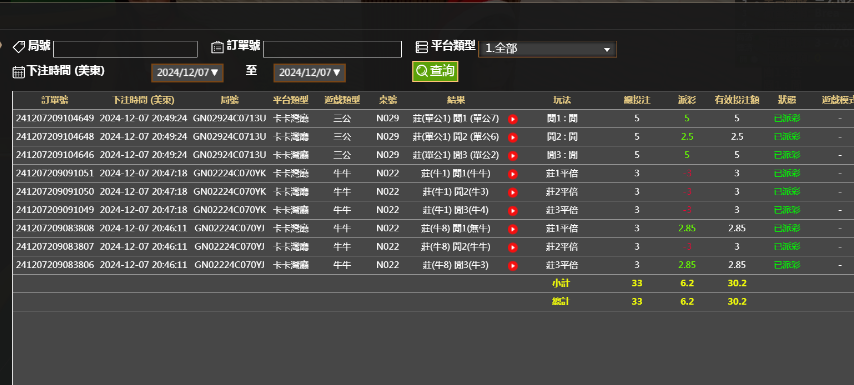
Task: Play video replay for order 241207209104646
Action: [513, 156]
